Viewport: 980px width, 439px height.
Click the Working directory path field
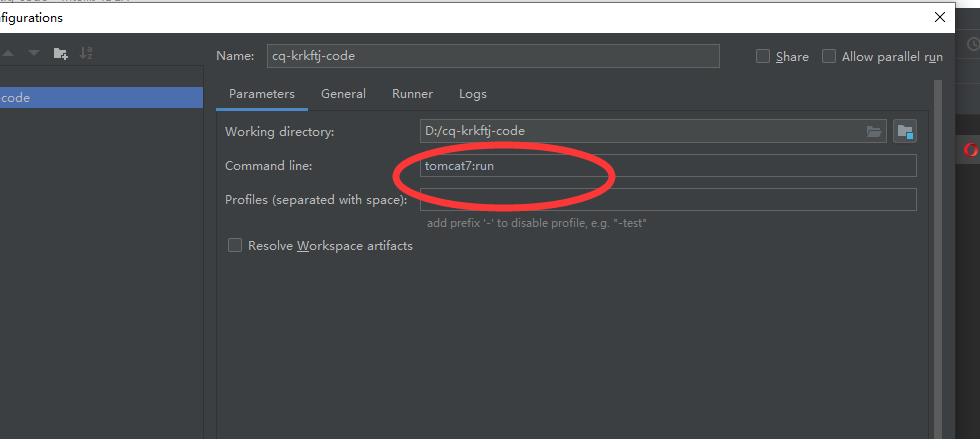tap(653, 131)
